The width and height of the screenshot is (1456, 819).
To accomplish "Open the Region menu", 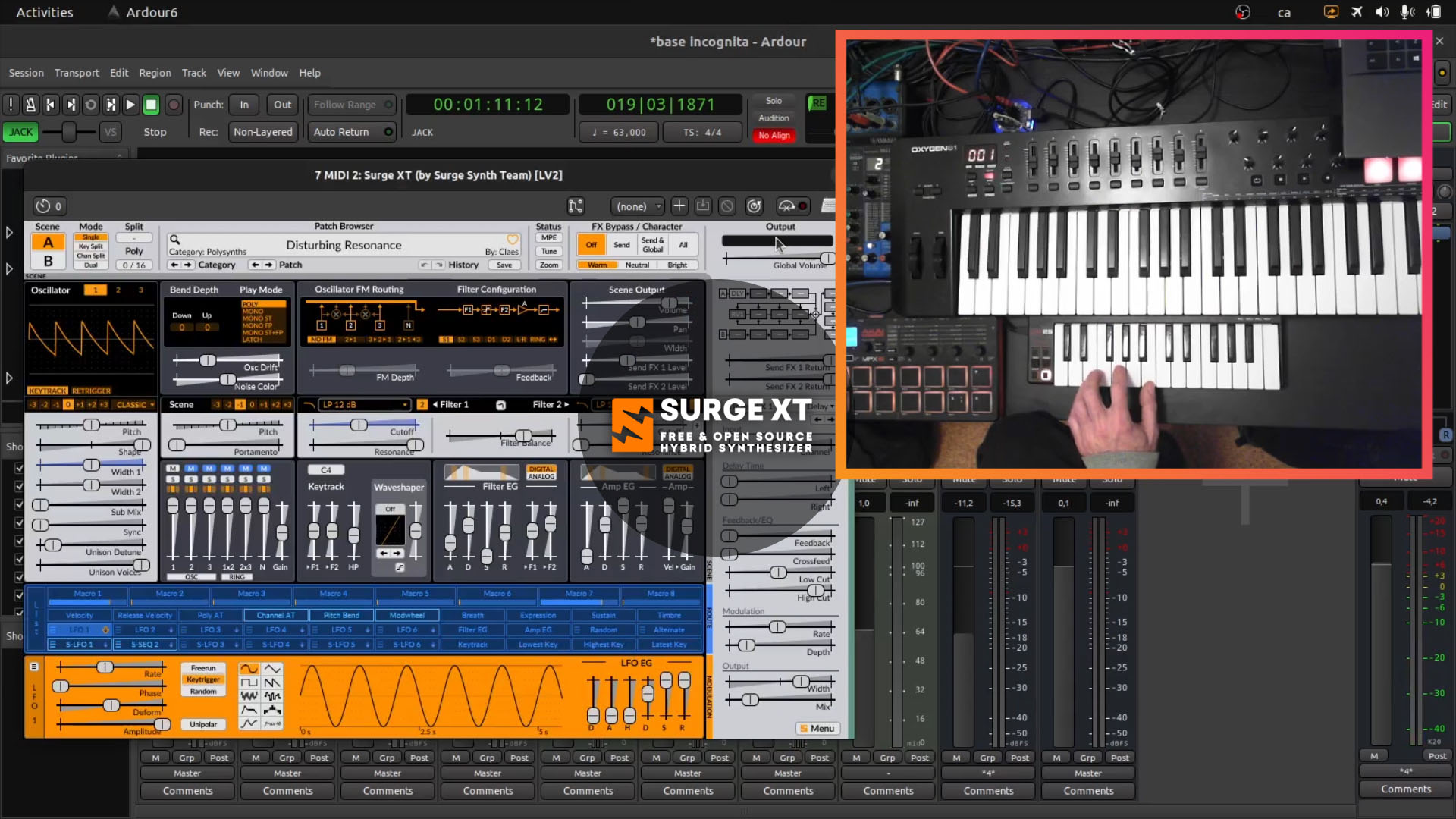I will [x=155, y=73].
